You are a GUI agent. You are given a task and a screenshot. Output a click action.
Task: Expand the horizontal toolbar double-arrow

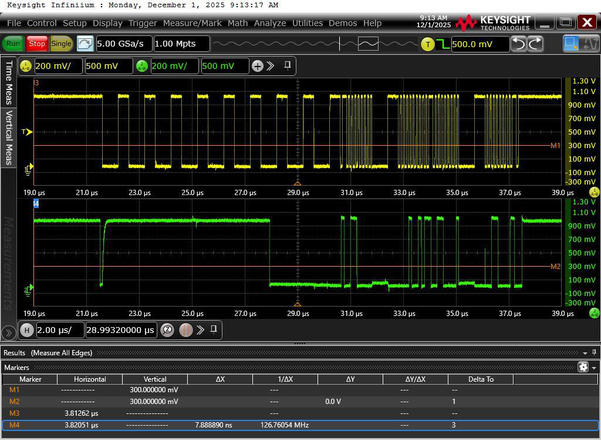click(x=200, y=329)
